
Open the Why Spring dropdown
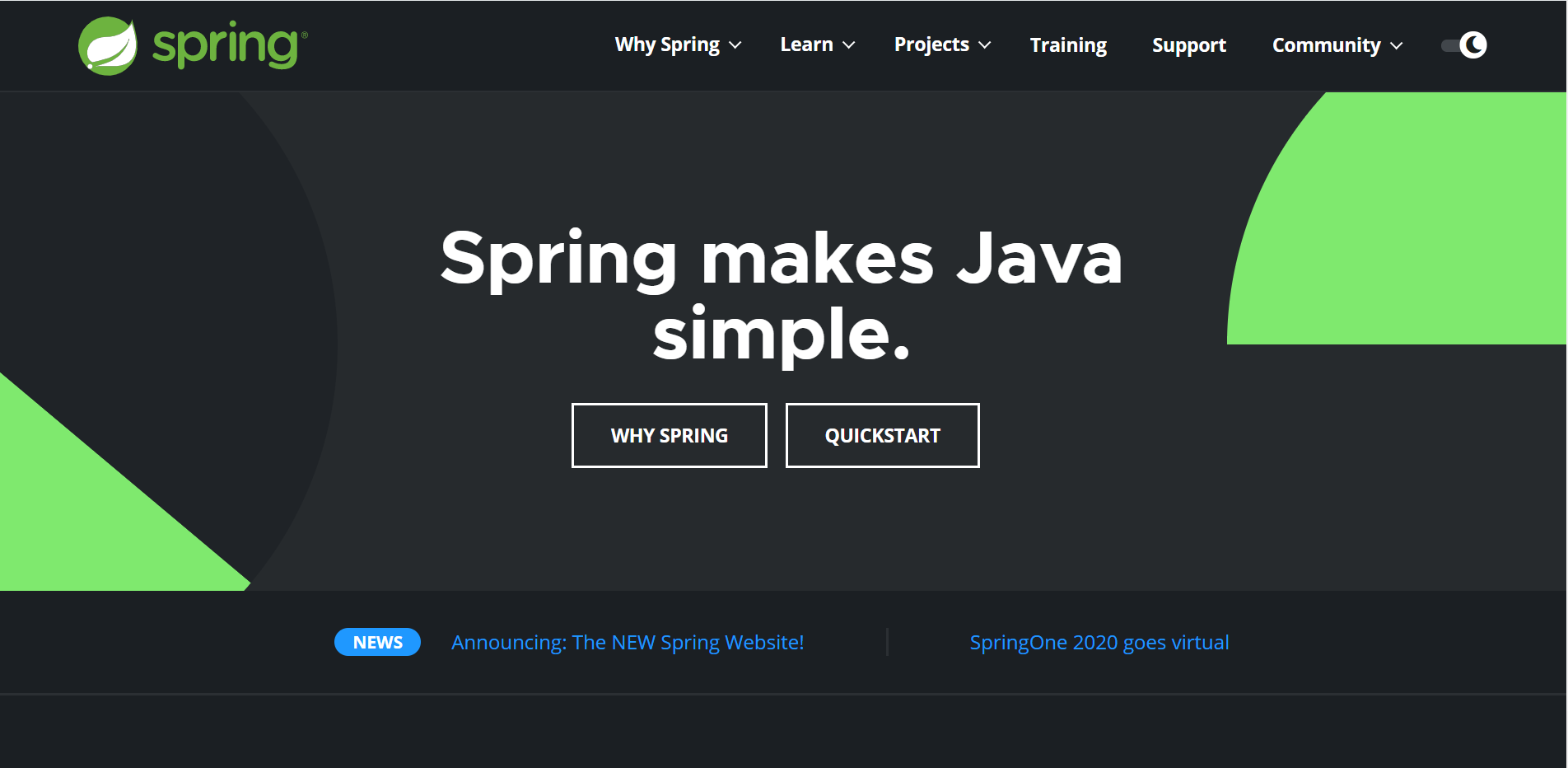[x=667, y=44]
